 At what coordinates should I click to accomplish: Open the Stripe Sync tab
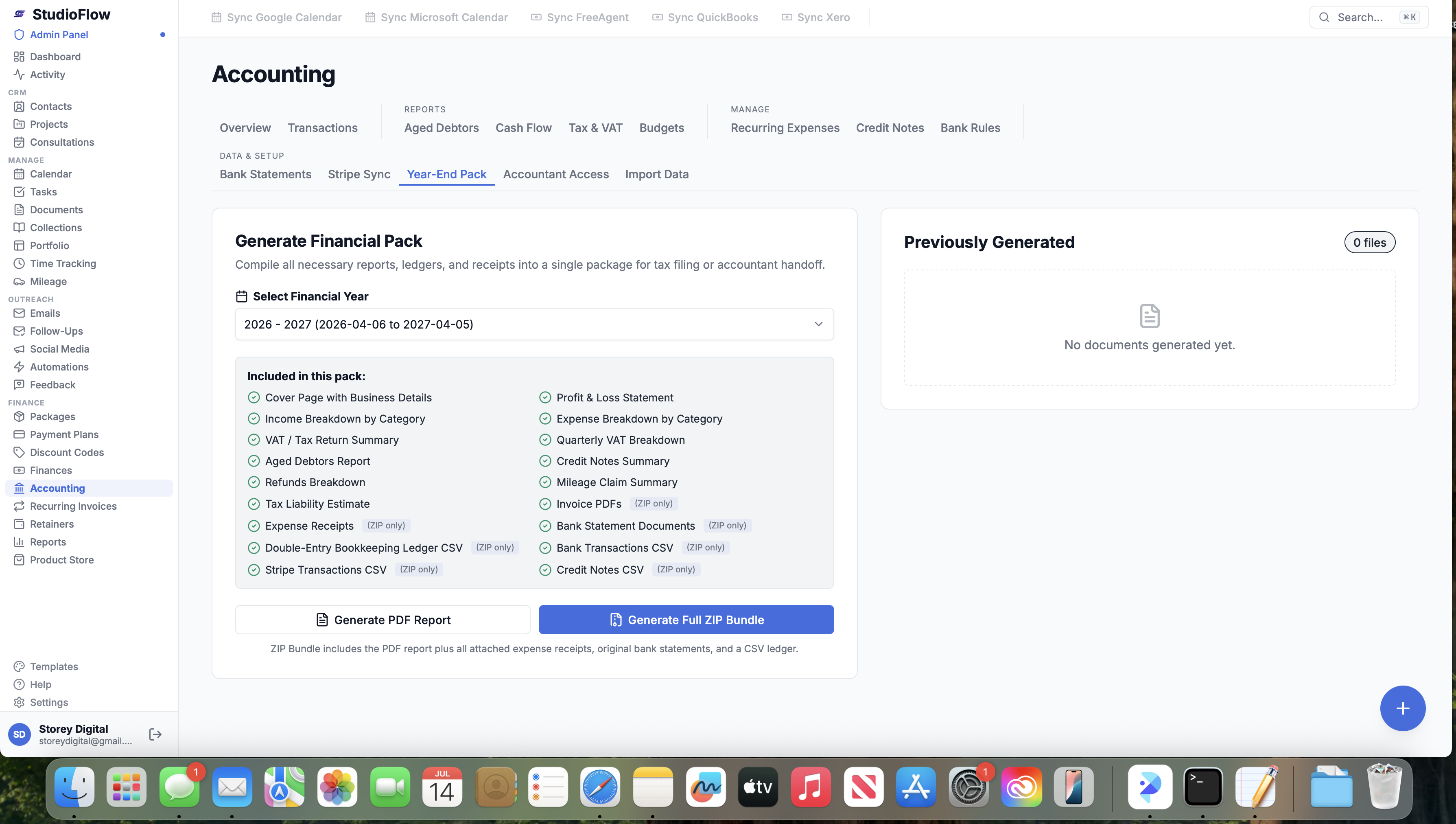point(359,174)
